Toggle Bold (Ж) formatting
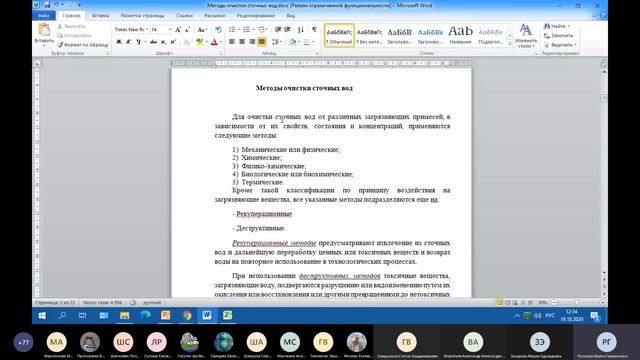Viewport: 640px width, 360px height. click(x=119, y=42)
